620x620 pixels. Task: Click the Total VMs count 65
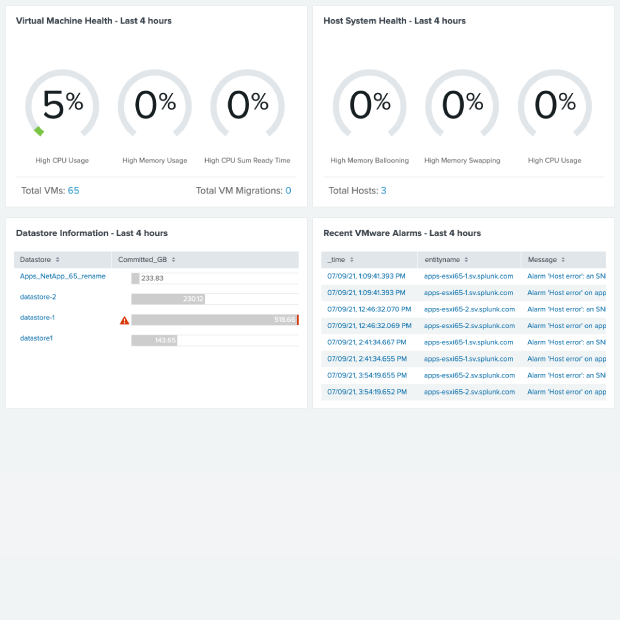coord(74,191)
